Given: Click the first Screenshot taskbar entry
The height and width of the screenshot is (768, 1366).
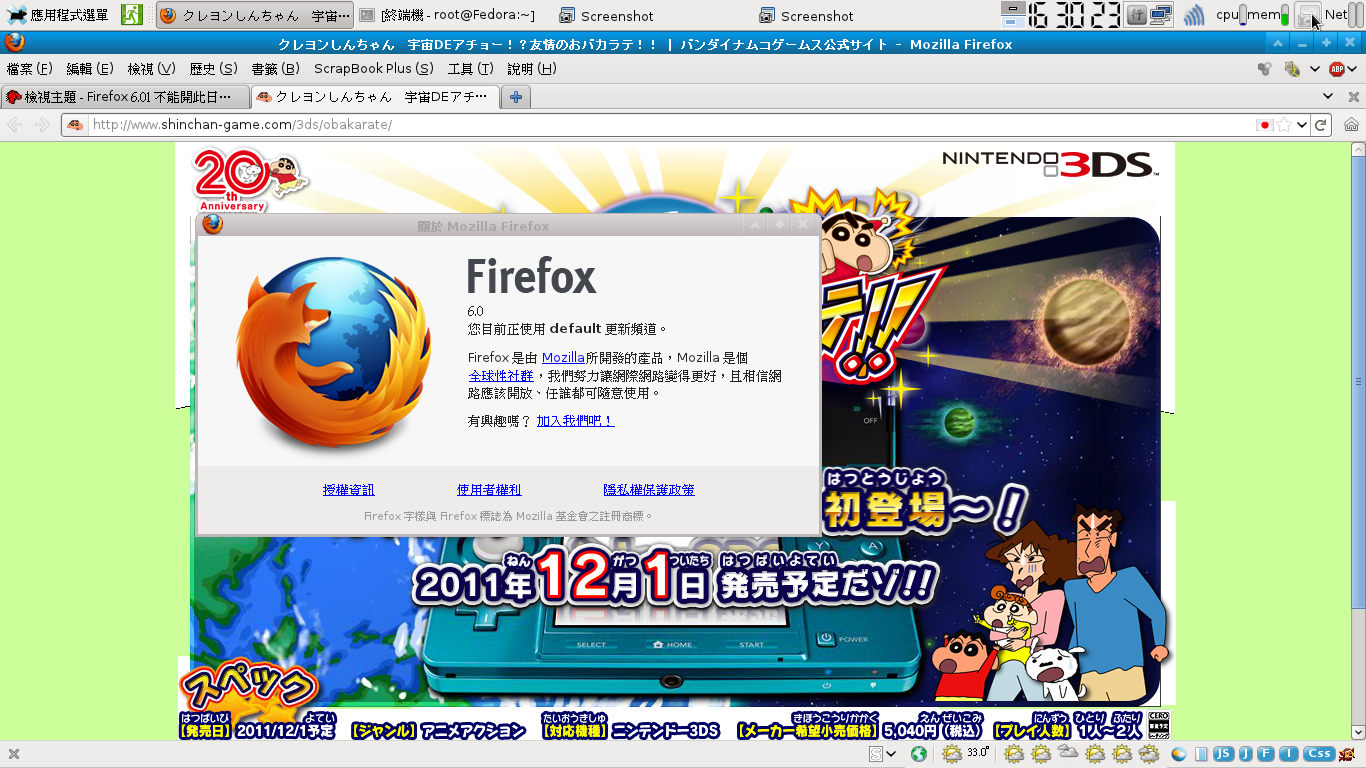Looking at the screenshot, I should pyautogui.click(x=606, y=15).
